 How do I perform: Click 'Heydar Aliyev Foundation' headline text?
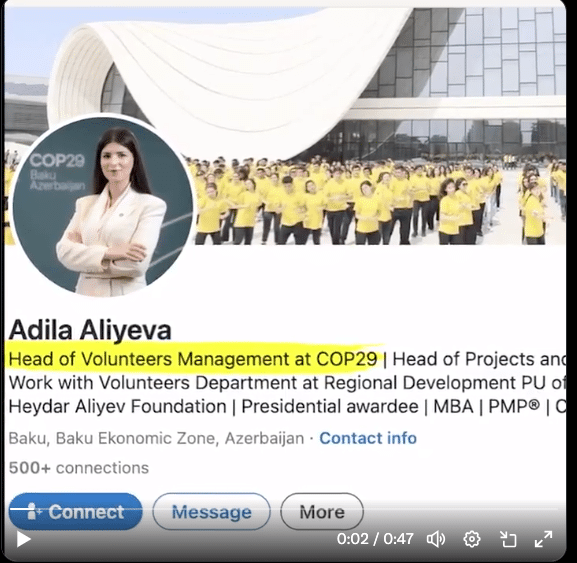(x=117, y=407)
